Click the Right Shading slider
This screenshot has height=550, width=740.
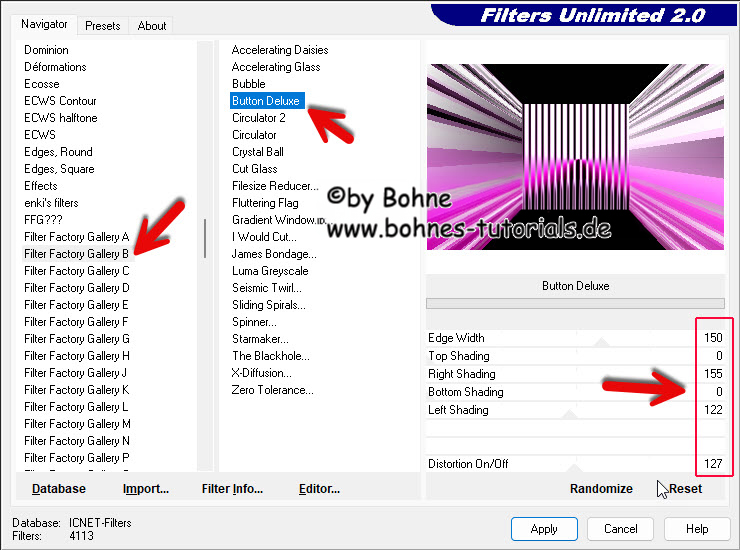pyautogui.click(x=601, y=374)
